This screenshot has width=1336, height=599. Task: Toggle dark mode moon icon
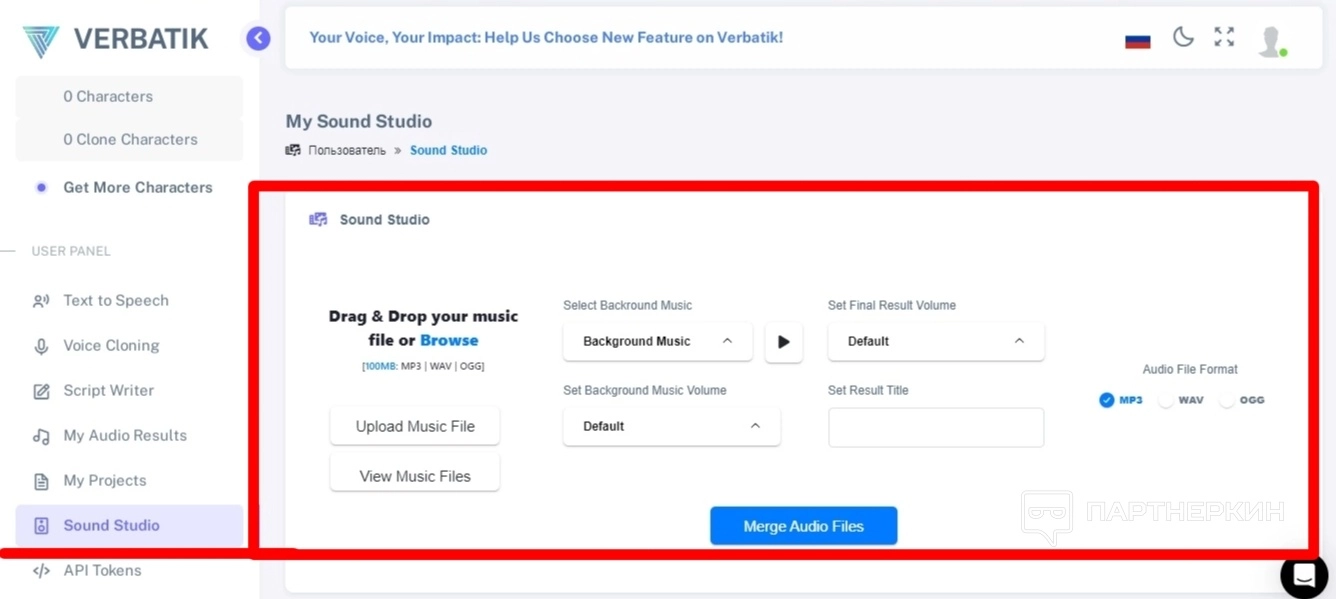click(1183, 38)
